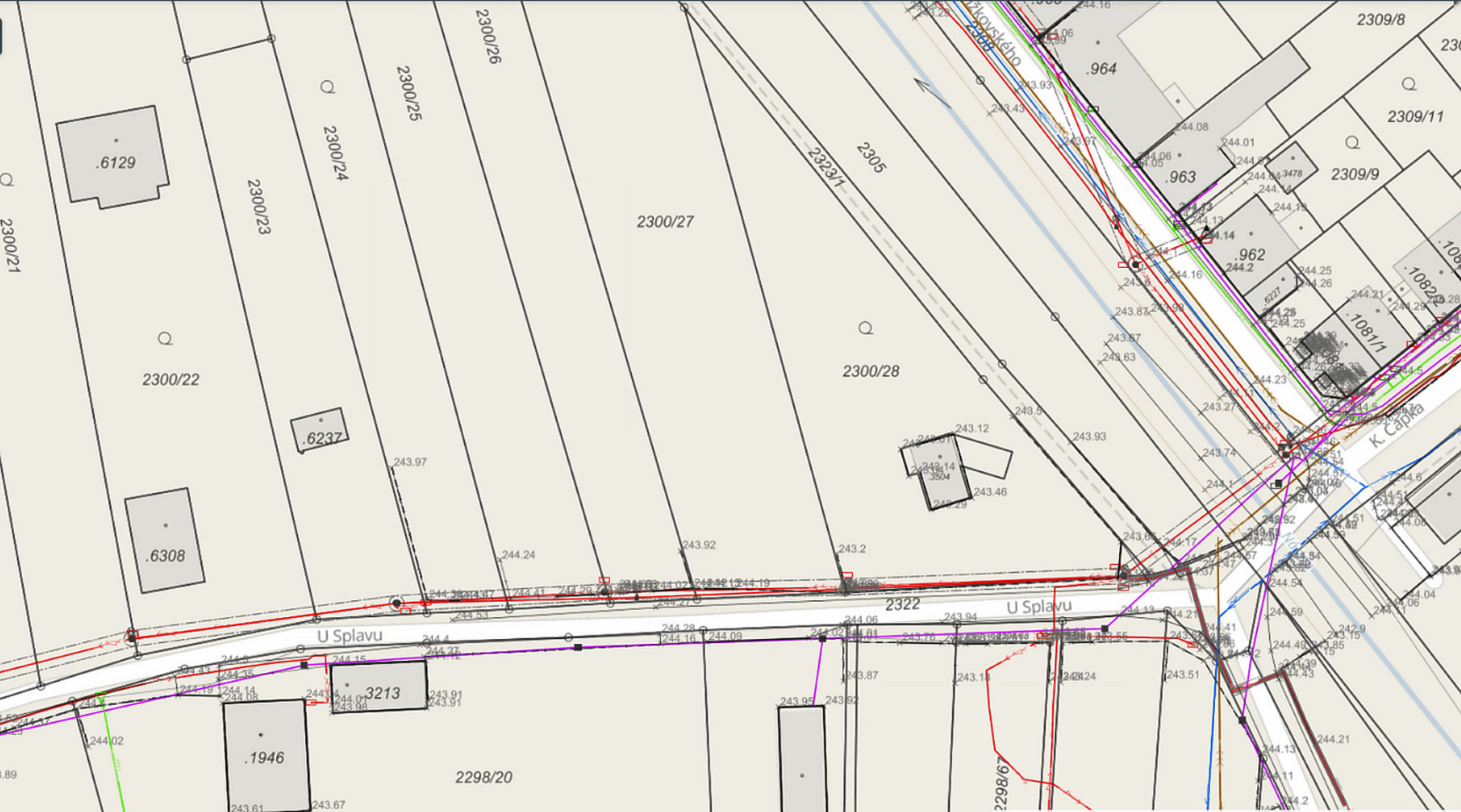
Task: Select elevation value 243.12
Action: point(972,429)
